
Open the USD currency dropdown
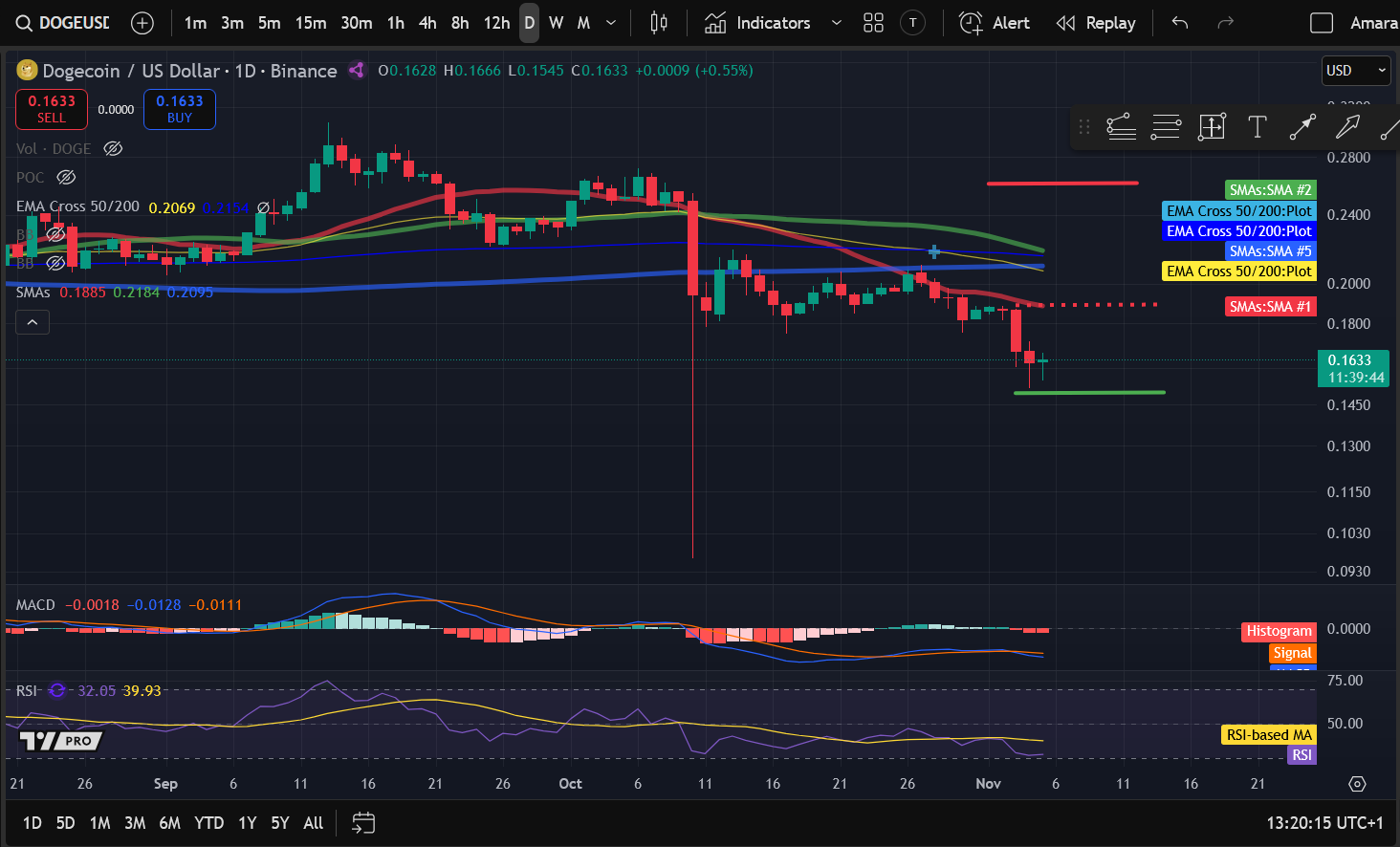pyautogui.click(x=1356, y=70)
